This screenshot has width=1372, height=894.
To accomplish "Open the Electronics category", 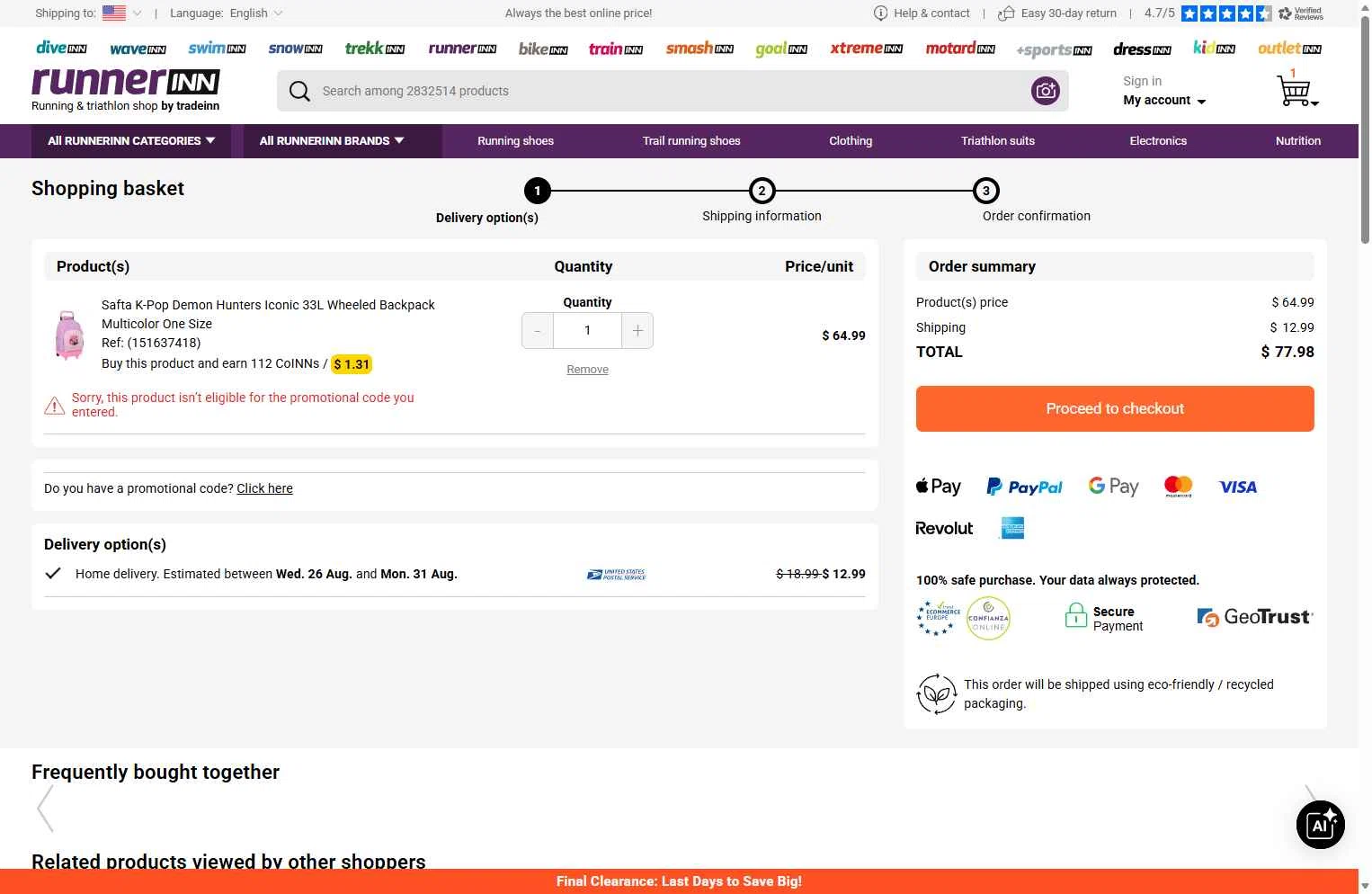I will pyautogui.click(x=1158, y=141).
